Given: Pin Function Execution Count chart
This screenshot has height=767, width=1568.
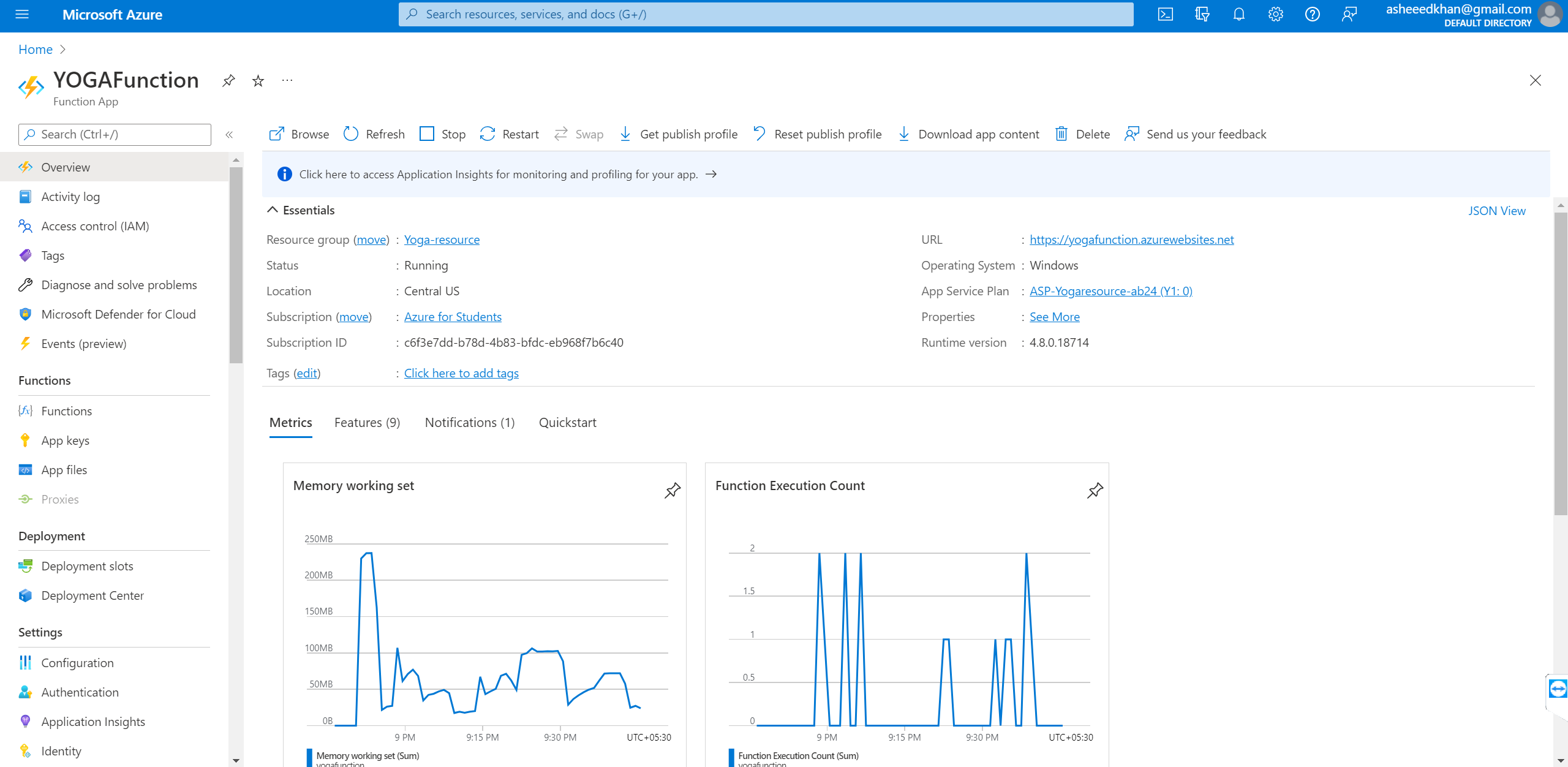Looking at the screenshot, I should pos(1095,490).
